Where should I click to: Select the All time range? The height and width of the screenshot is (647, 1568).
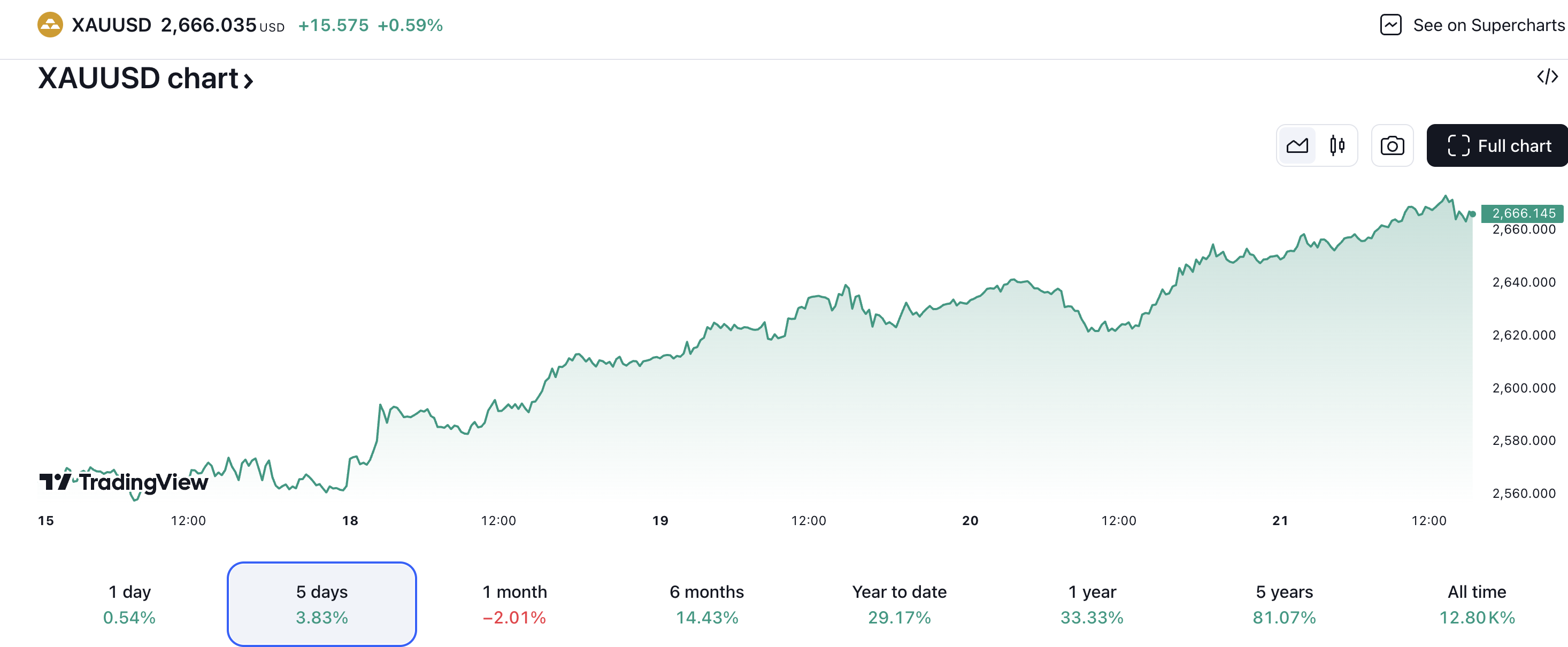tap(1476, 603)
